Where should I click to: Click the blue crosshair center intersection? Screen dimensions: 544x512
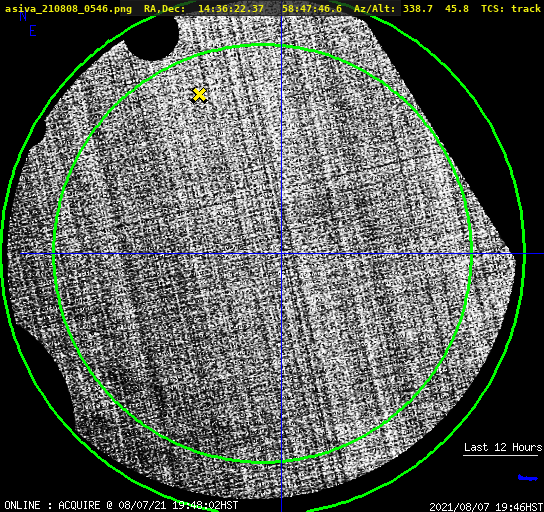[x=281, y=254]
